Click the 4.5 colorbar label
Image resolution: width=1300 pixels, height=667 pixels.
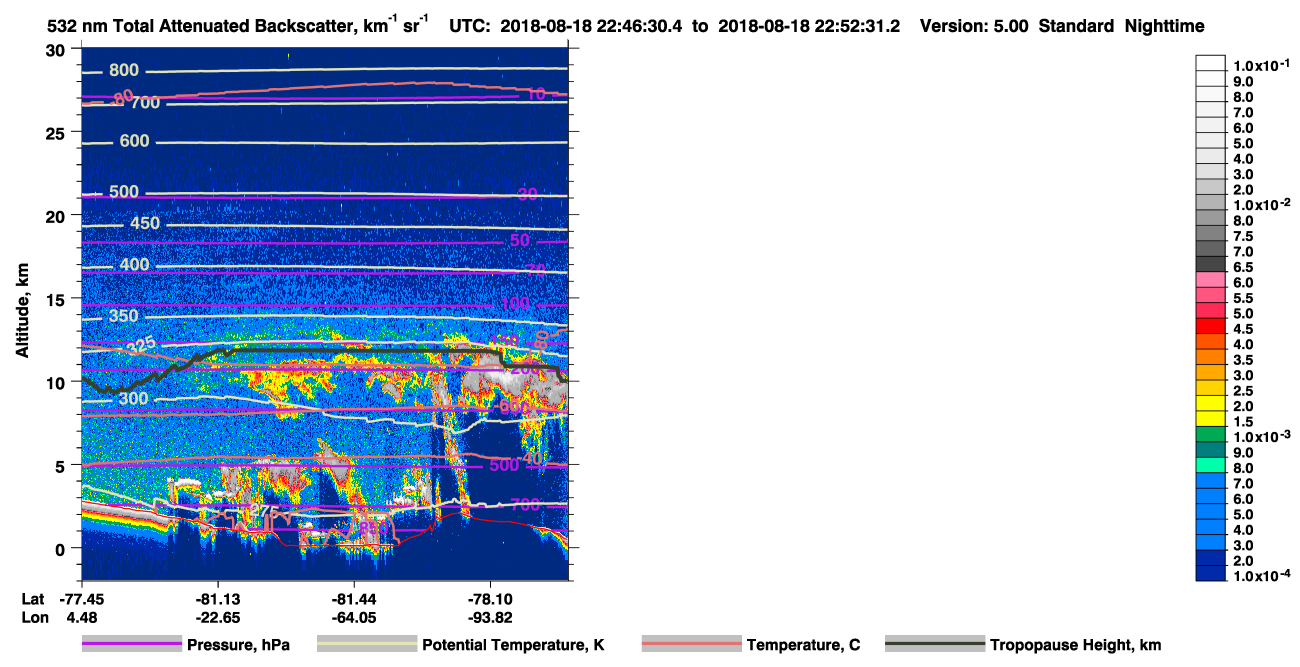1244,329
